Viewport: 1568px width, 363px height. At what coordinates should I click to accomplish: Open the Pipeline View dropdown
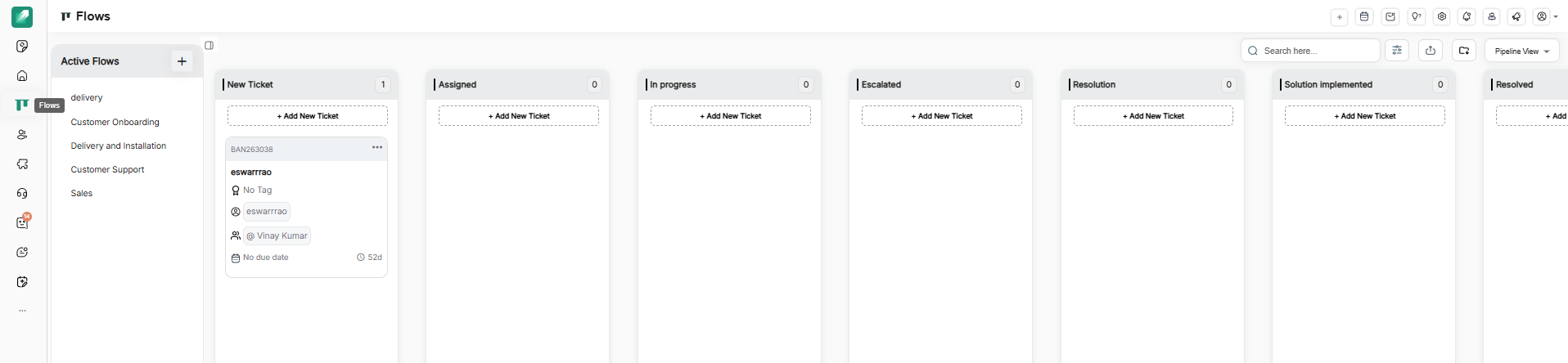tap(1521, 51)
